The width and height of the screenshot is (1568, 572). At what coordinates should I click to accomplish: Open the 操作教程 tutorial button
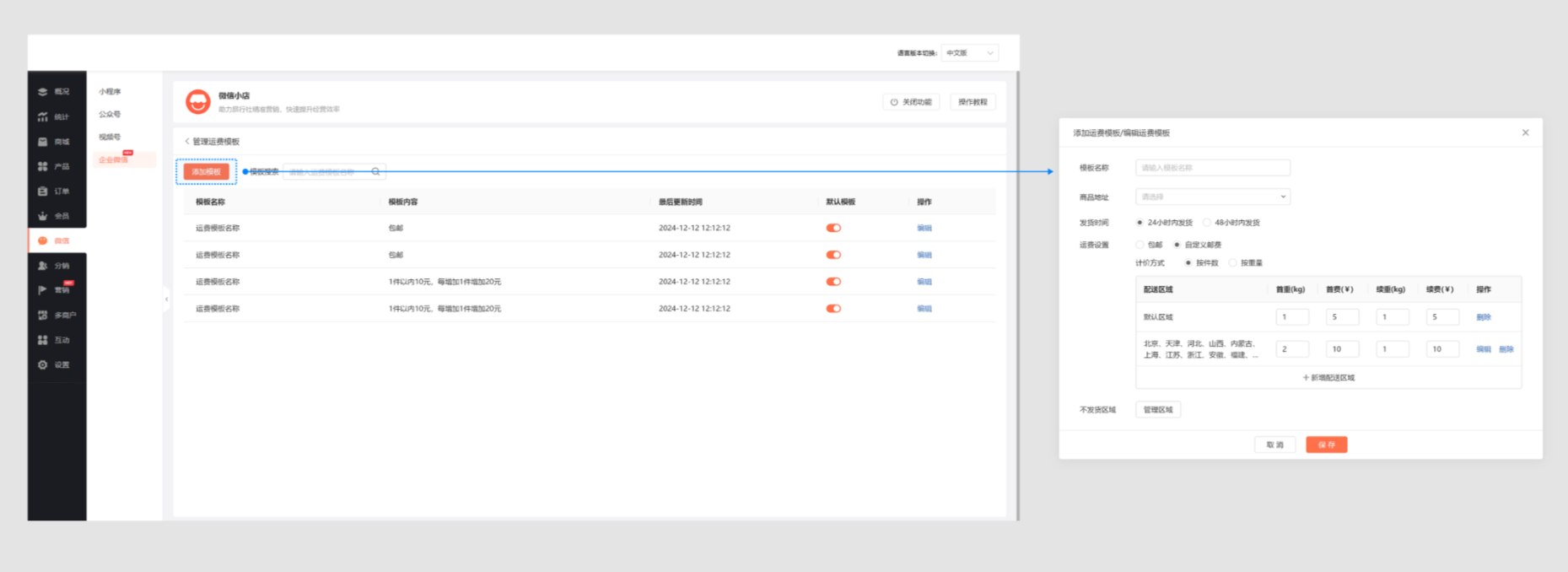pos(973,102)
